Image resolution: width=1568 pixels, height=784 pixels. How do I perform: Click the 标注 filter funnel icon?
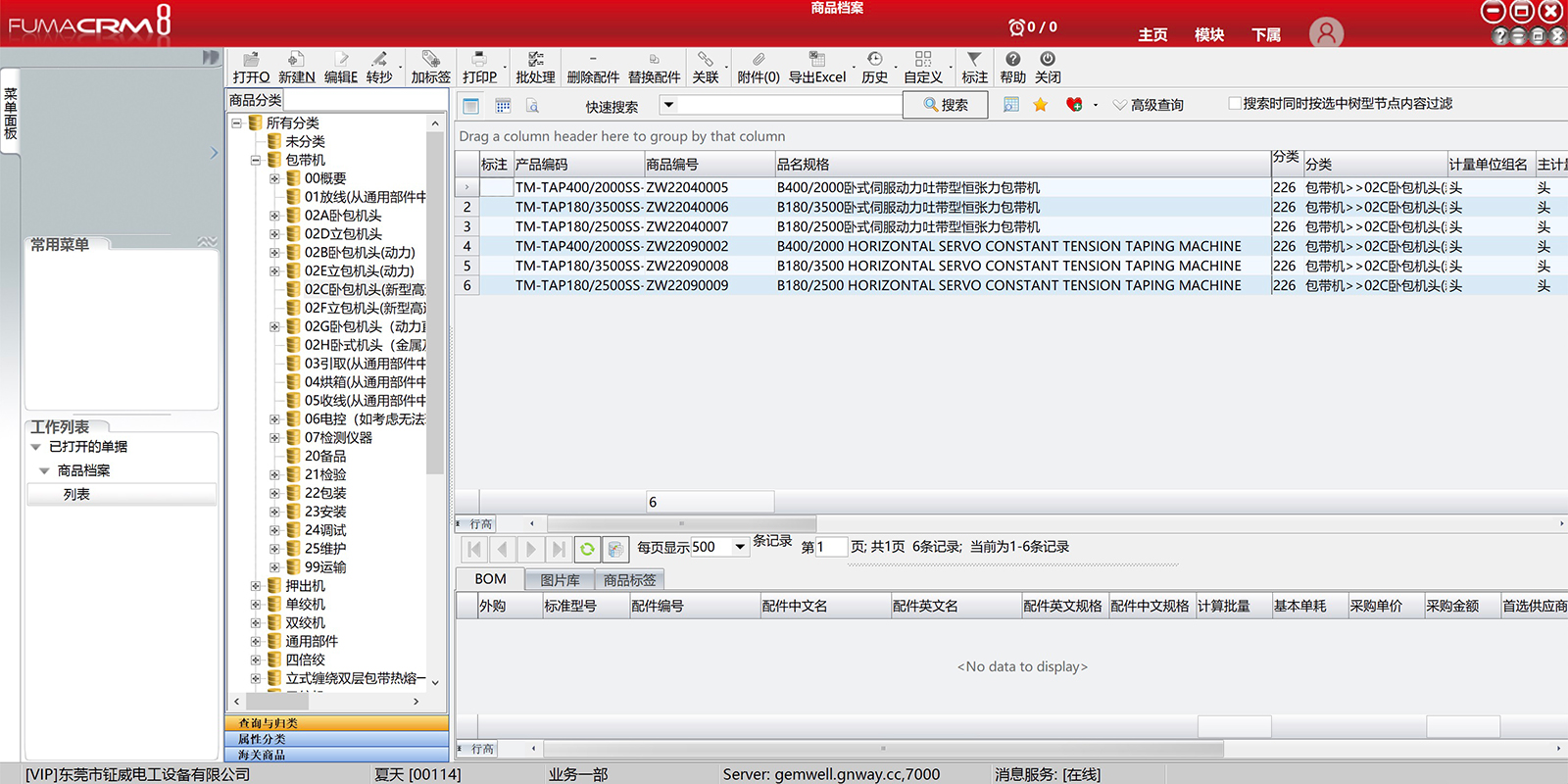974,60
